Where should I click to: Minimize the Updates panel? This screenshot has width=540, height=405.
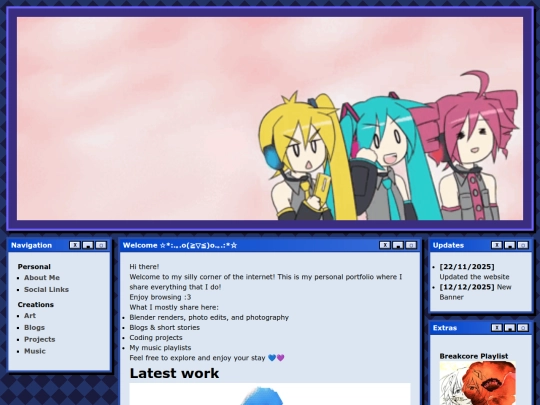(x=510, y=245)
